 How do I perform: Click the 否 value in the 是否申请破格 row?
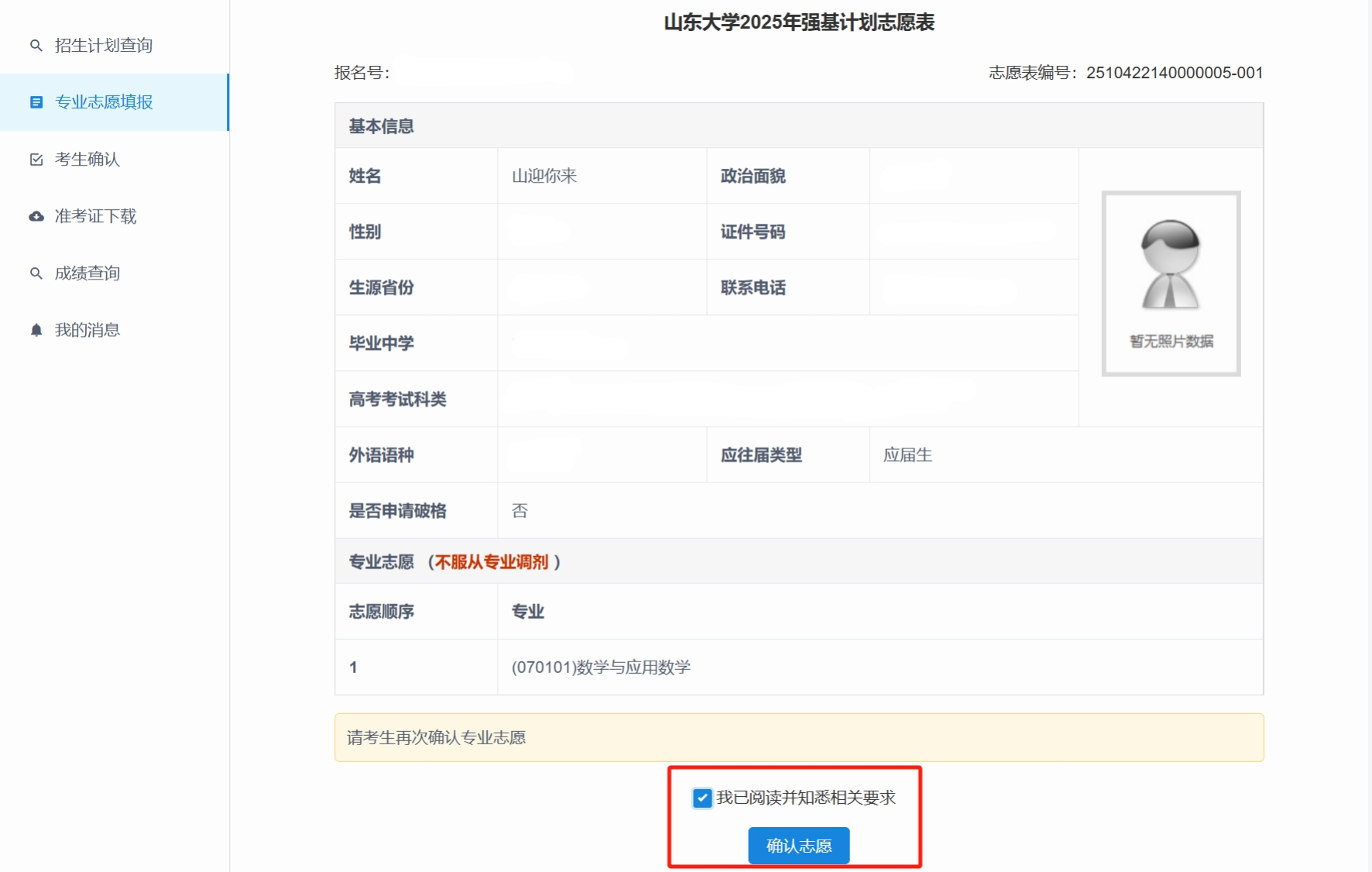[x=520, y=510]
